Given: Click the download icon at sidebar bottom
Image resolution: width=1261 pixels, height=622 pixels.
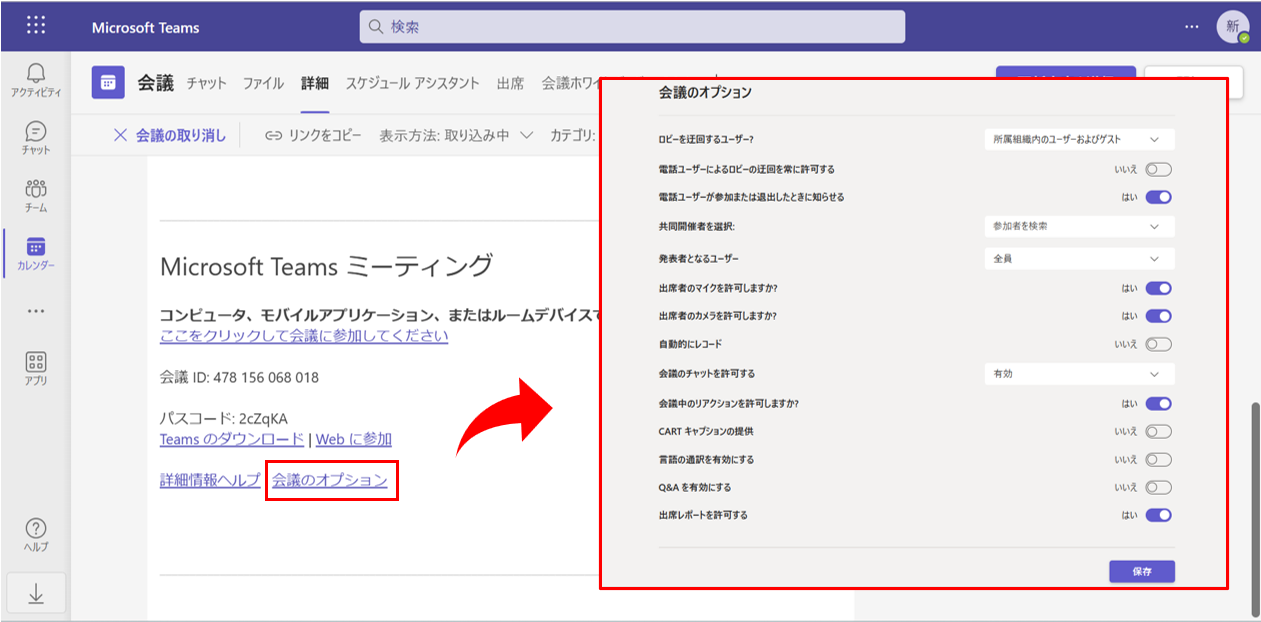Looking at the screenshot, I should pyautogui.click(x=36, y=593).
